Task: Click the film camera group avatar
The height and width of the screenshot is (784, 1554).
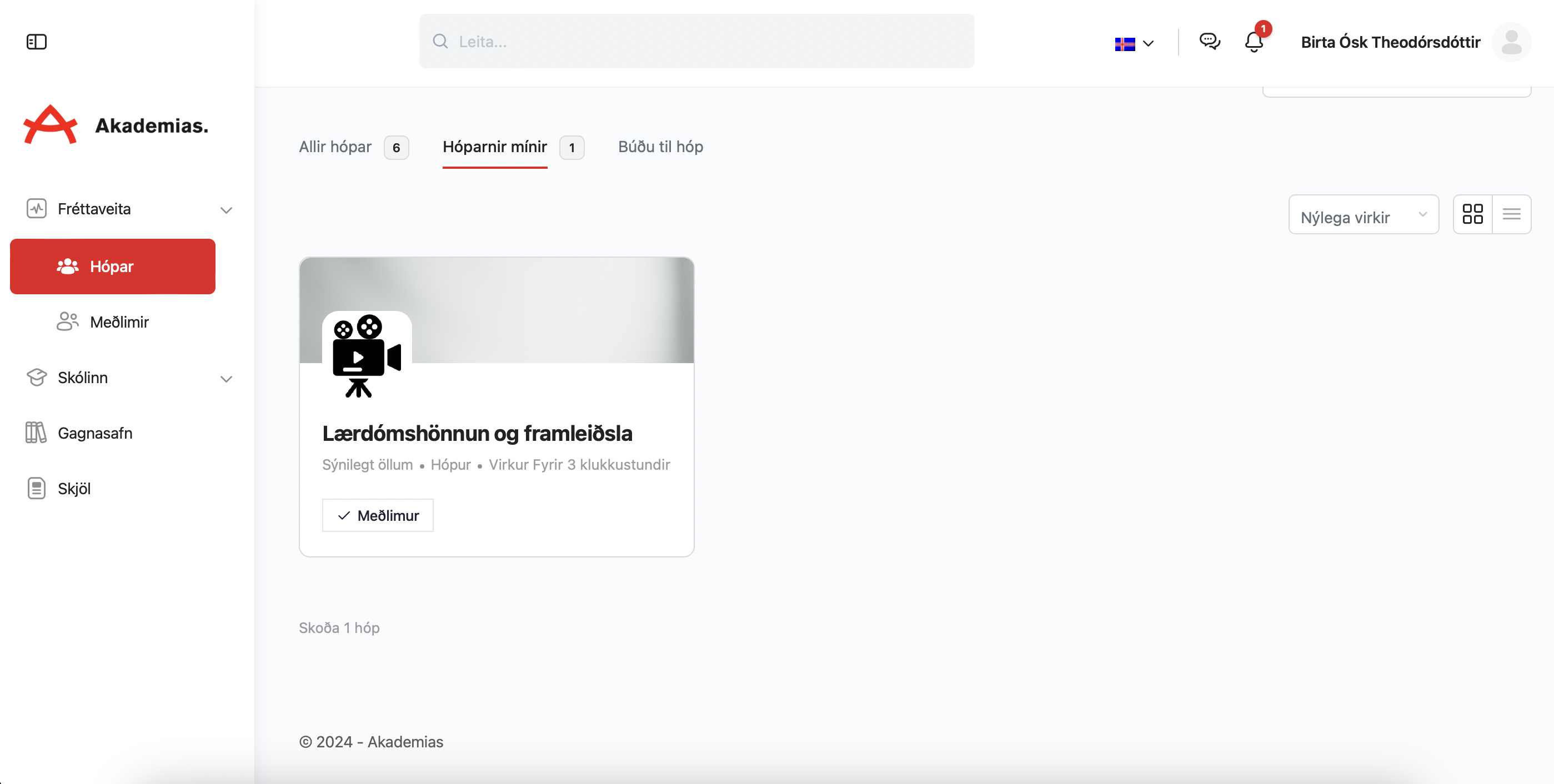Action: coord(366,355)
